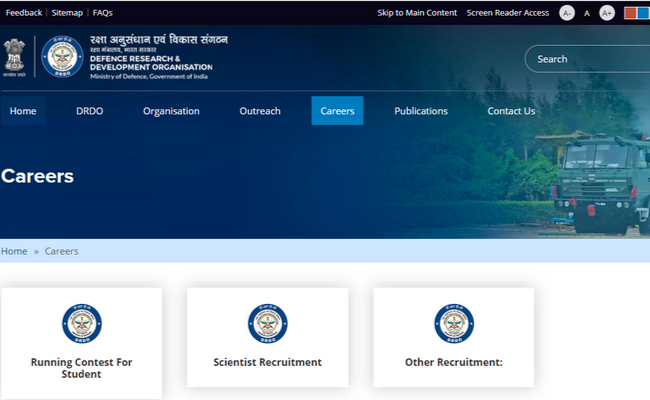
Task: Click the decrease font size A- icon
Action: 567,13
